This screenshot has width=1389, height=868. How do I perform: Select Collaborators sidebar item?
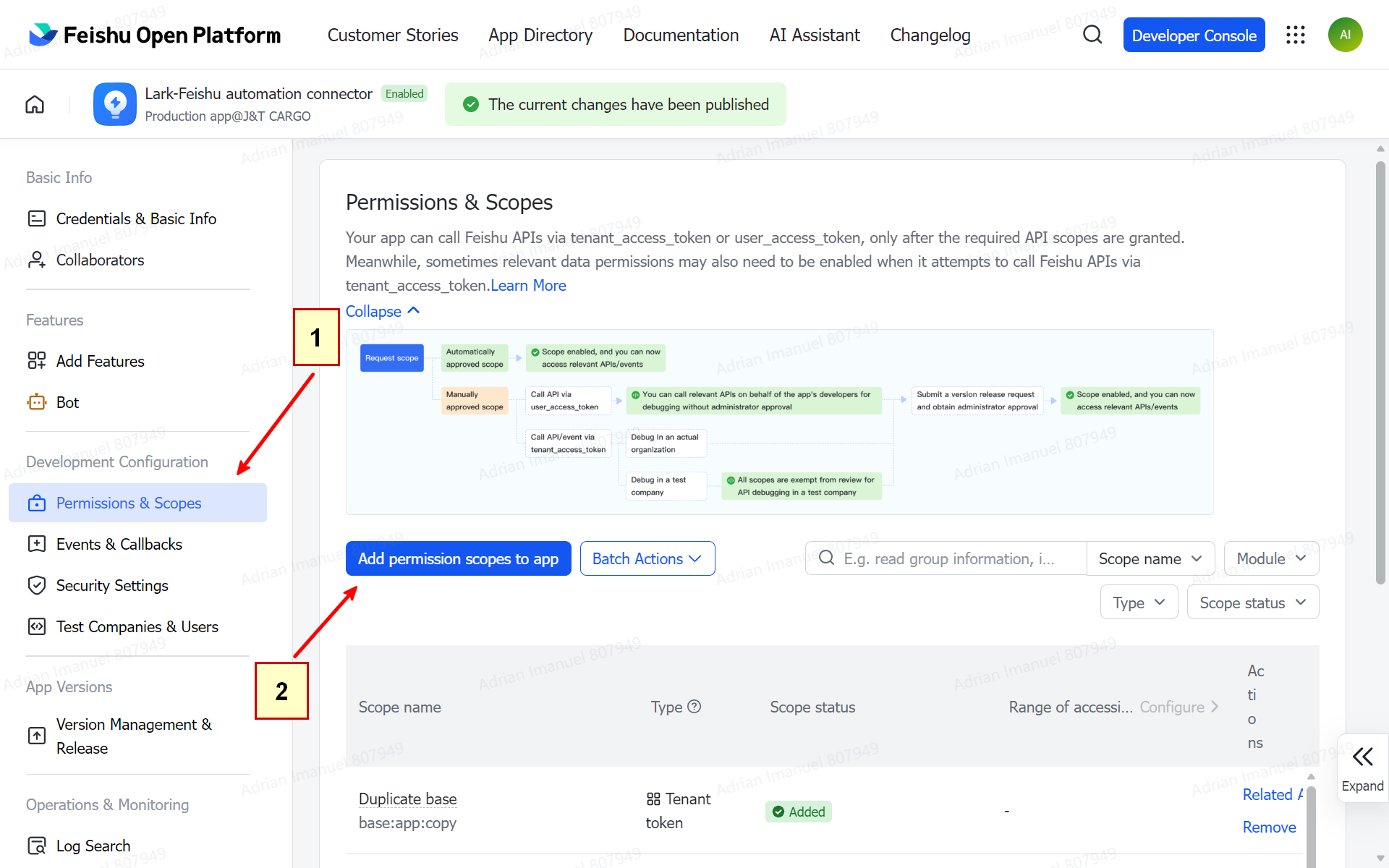[137, 260]
